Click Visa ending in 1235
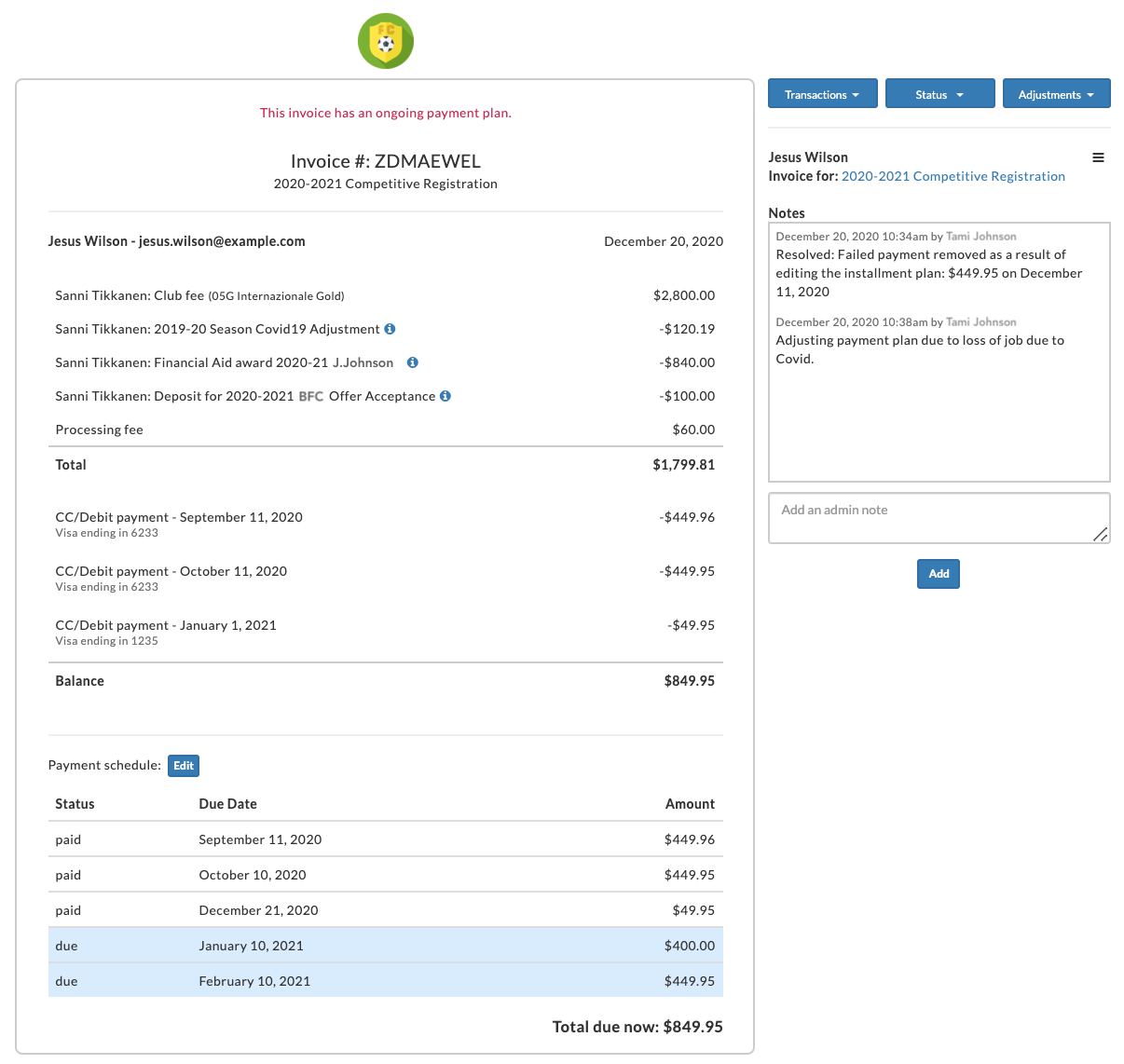1124x1064 pixels. (x=107, y=641)
